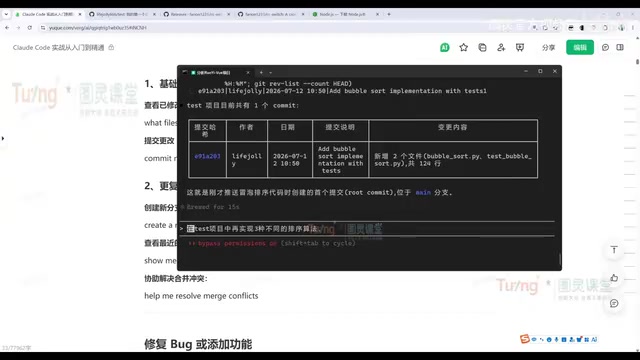Click the 2026-07-12 10:50 date cell
The width and height of the screenshot is (640, 360).
tap(289, 160)
